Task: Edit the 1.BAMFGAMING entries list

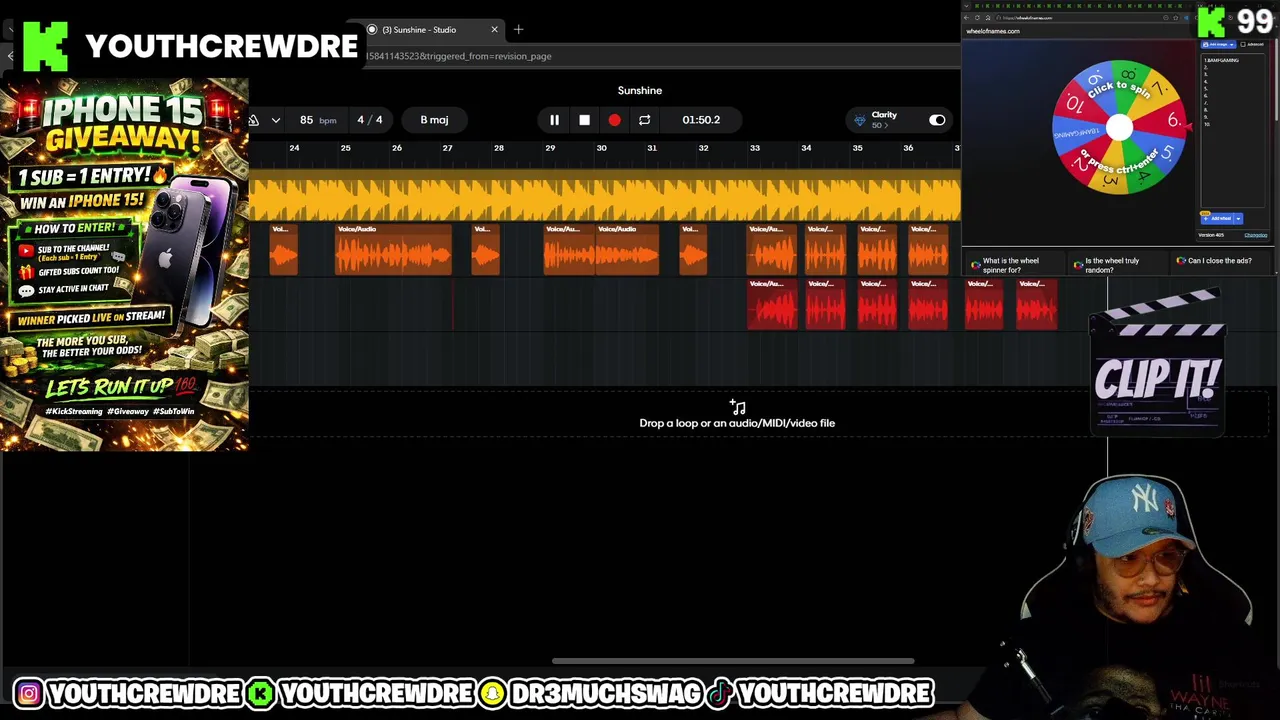Action: pyautogui.click(x=1234, y=130)
